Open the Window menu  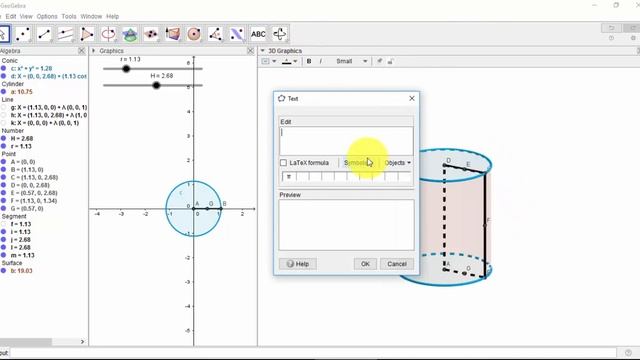tap(91, 16)
